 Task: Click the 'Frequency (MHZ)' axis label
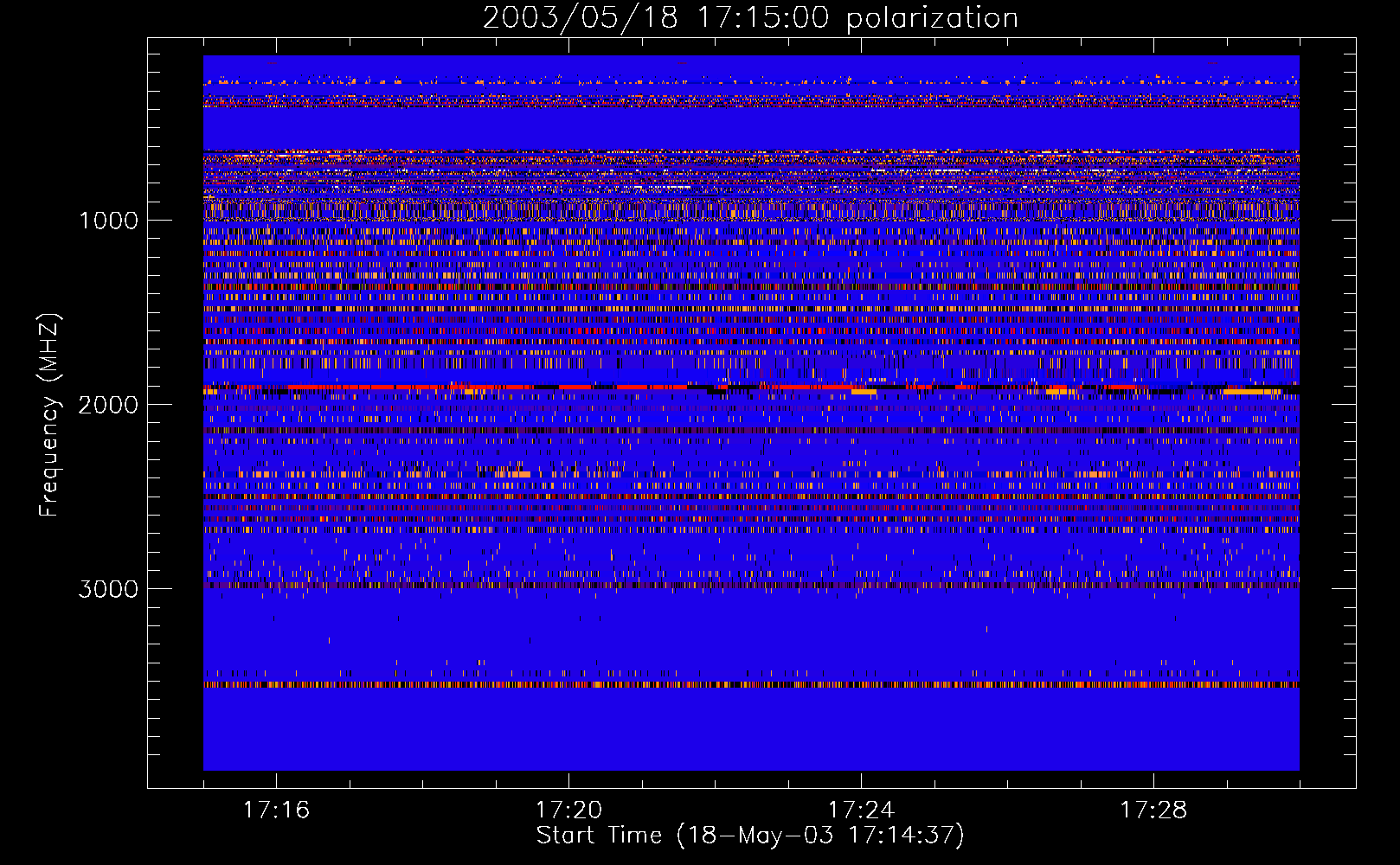[x=49, y=415]
